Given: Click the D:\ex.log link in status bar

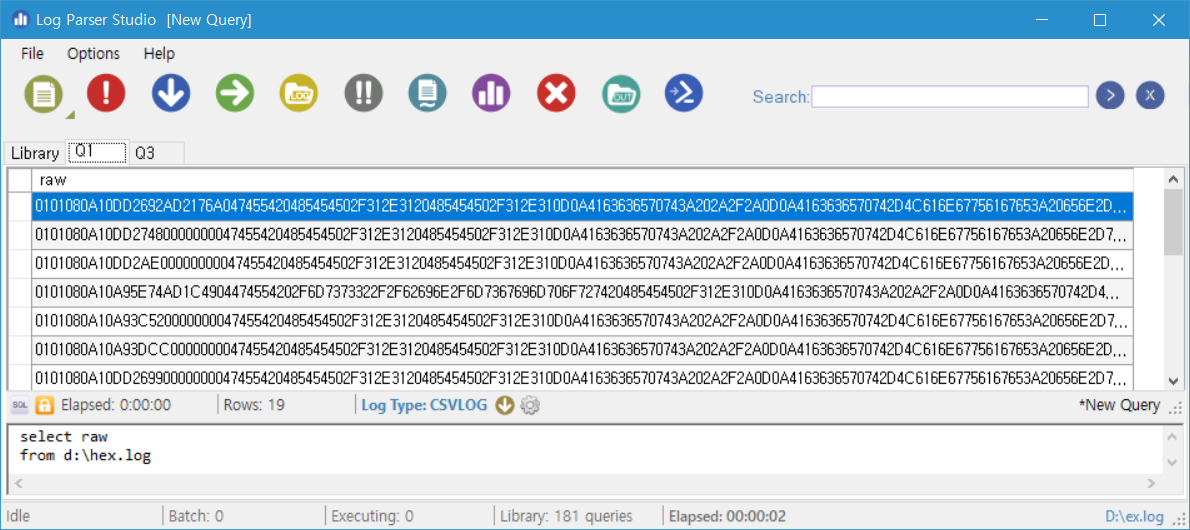Looking at the screenshot, I should point(1135,516).
